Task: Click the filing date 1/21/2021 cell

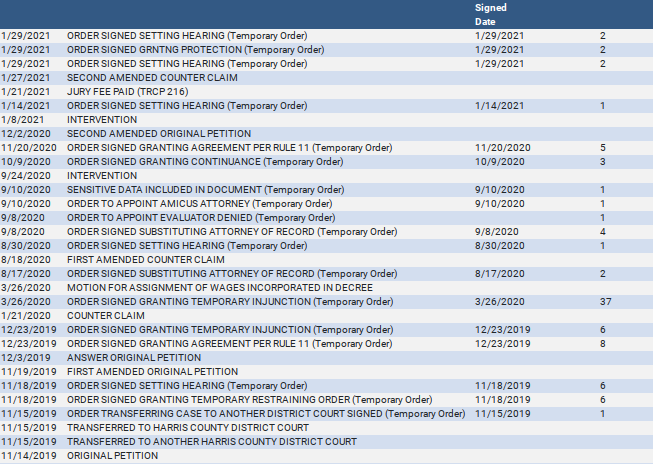Action: 26,92
